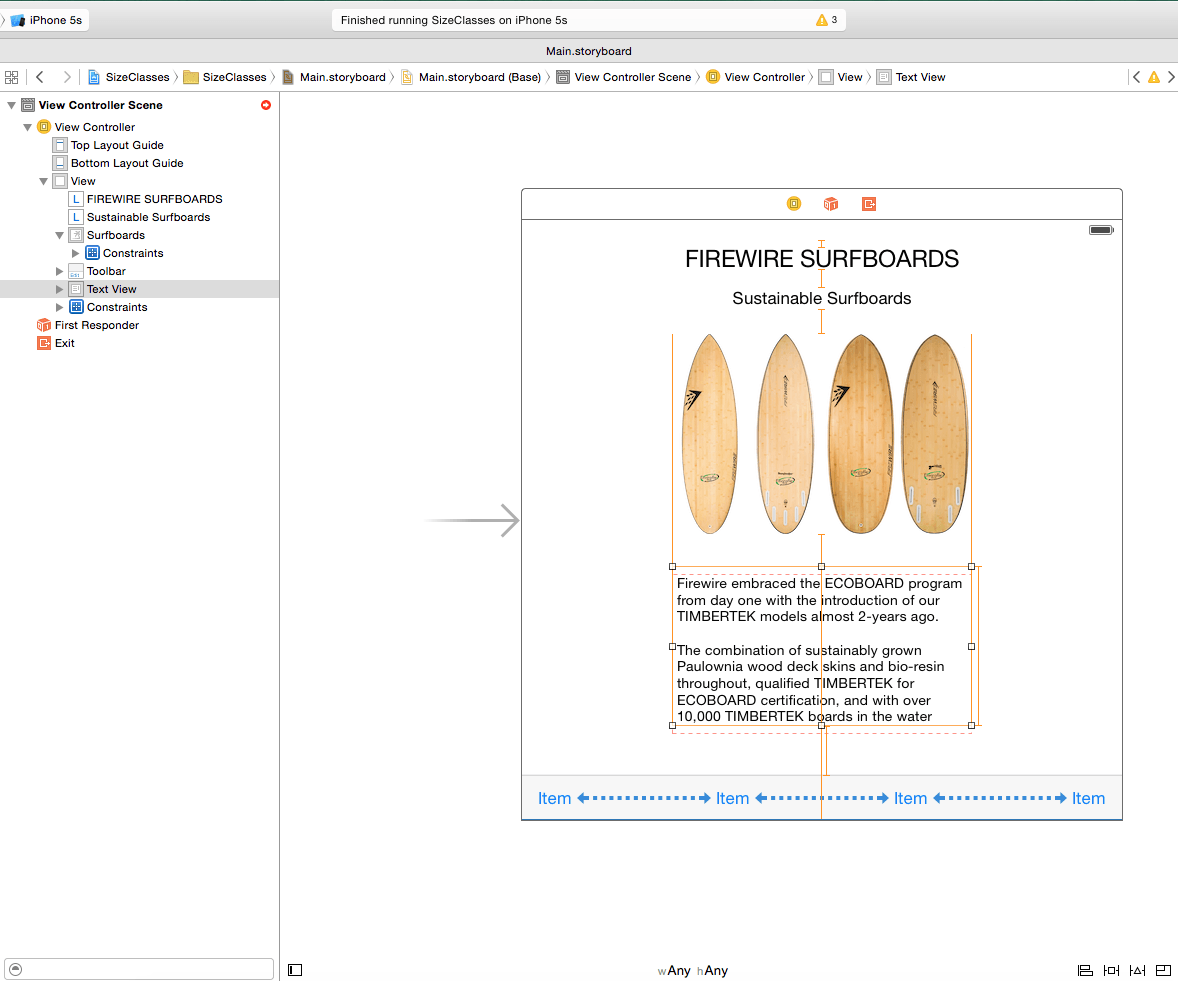
Task: Click the filter field below the outline
Action: (x=139, y=968)
